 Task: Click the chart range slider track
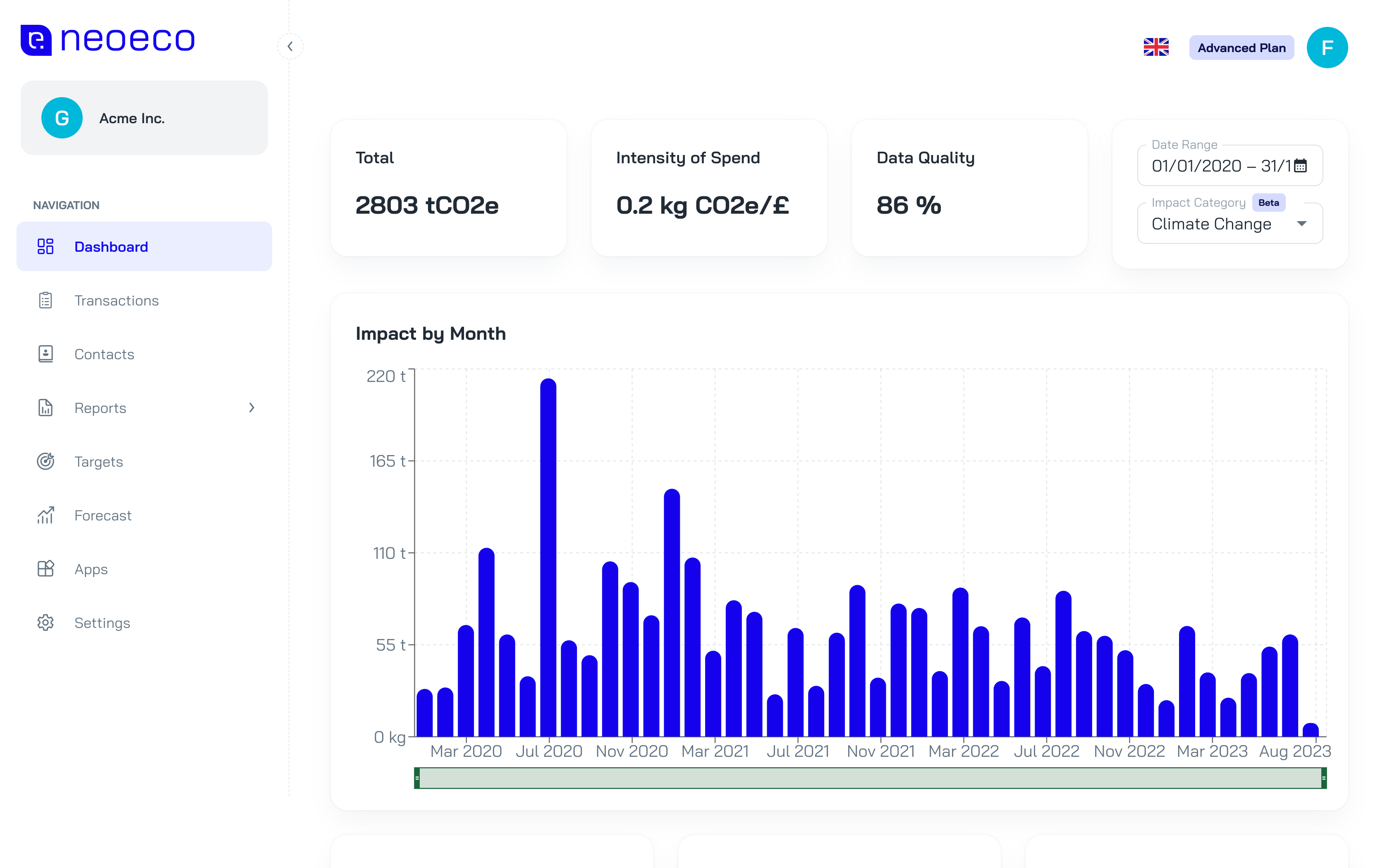click(x=871, y=778)
